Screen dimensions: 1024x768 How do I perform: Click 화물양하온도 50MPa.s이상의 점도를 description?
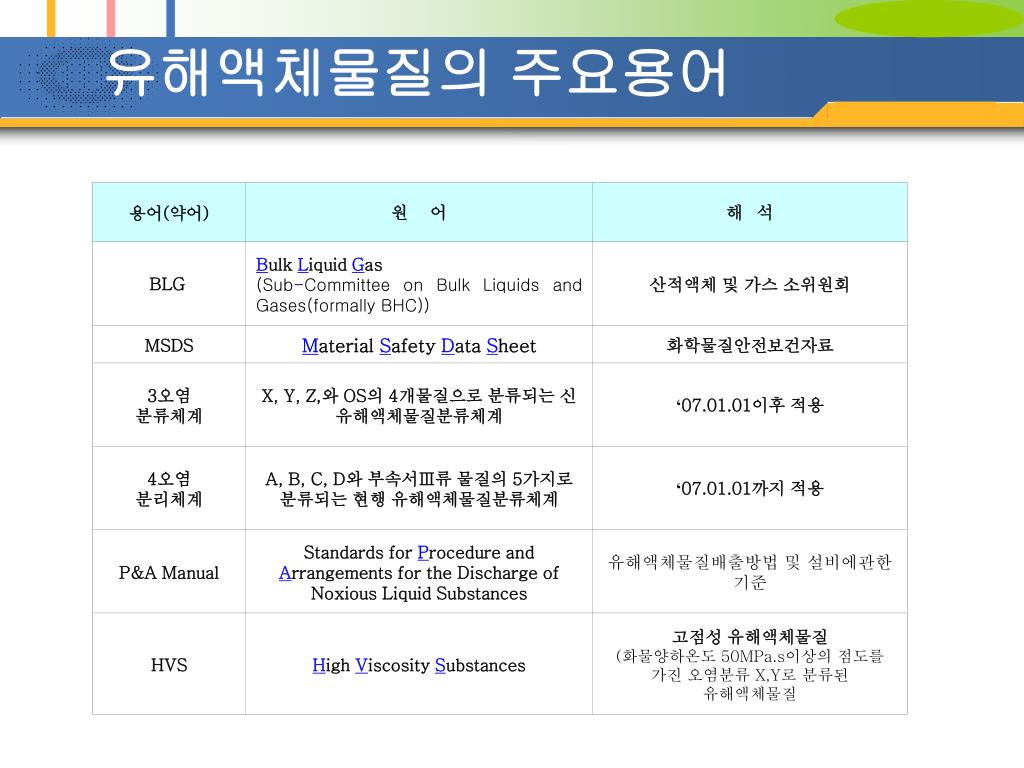tap(750, 675)
